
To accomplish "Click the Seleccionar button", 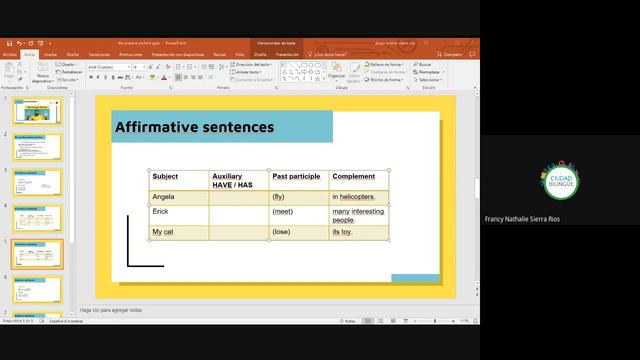I will coord(428,80).
